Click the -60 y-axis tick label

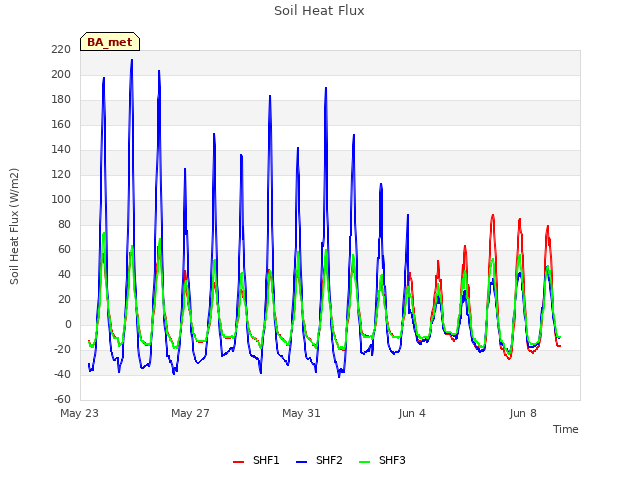(62, 399)
